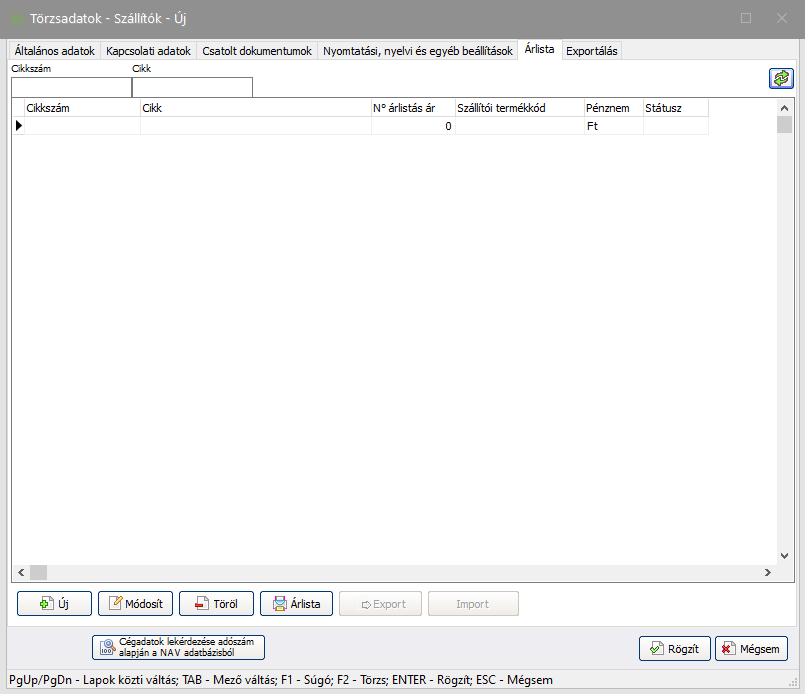Viewport: 805px width, 694px height.
Task: Click the green refresh icon
Action: point(780,79)
